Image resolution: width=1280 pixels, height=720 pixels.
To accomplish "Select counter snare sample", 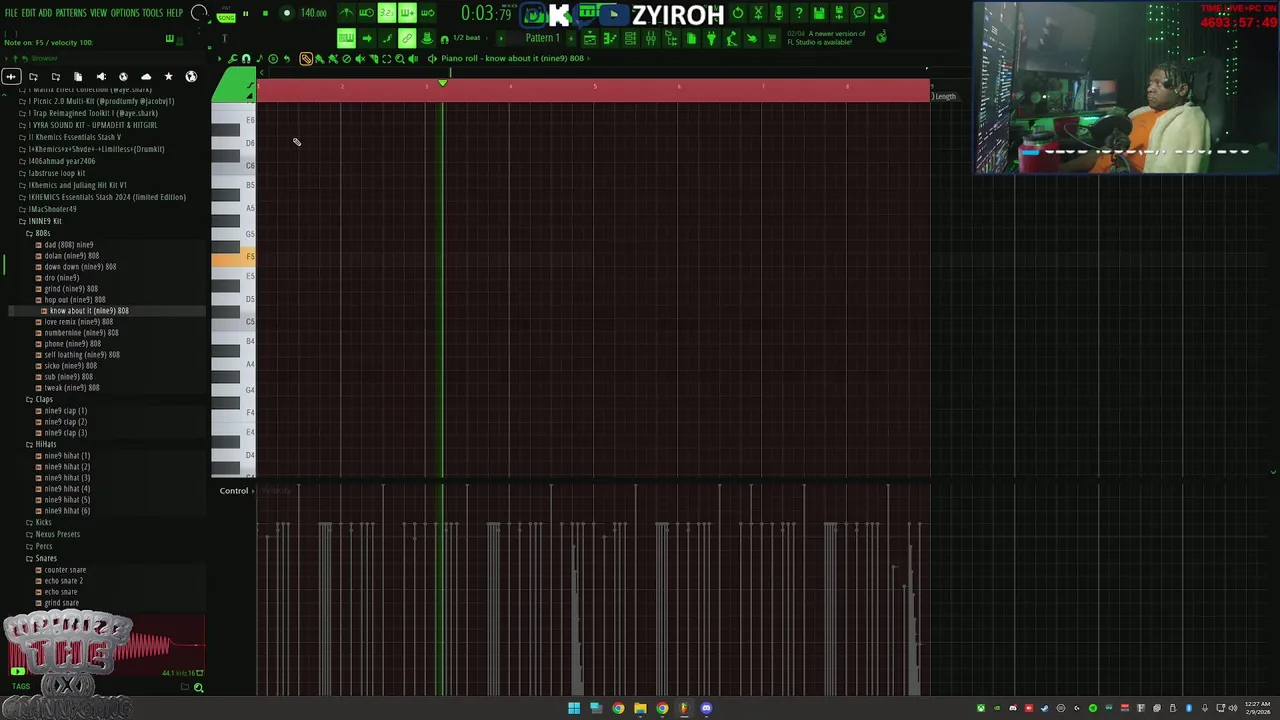I will click(64, 570).
